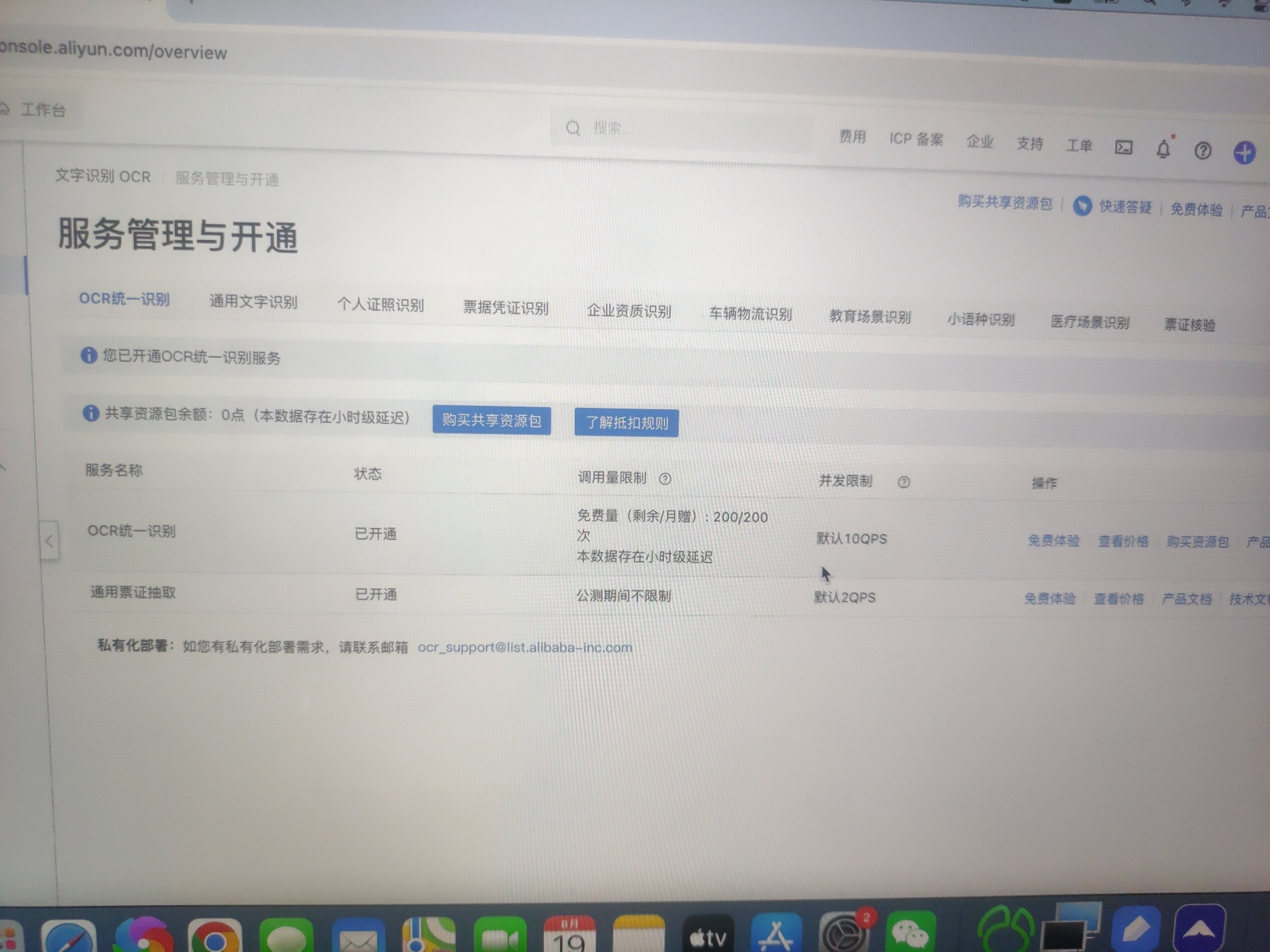Open the purple up-arrow dock icon
The height and width of the screenshot is (952, 1270).
[x=1199, y=928]
